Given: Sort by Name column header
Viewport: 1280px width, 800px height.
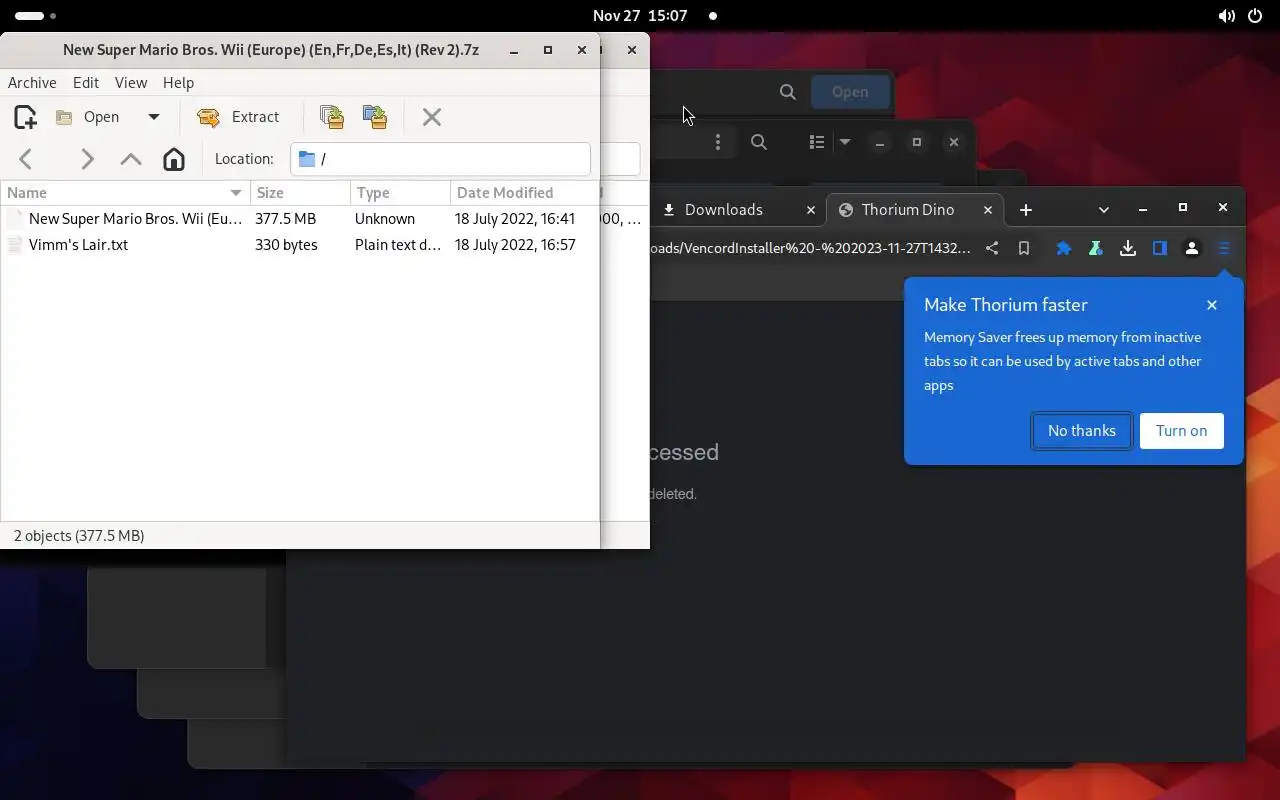Looking at the screenshot, I should (125, 193).
